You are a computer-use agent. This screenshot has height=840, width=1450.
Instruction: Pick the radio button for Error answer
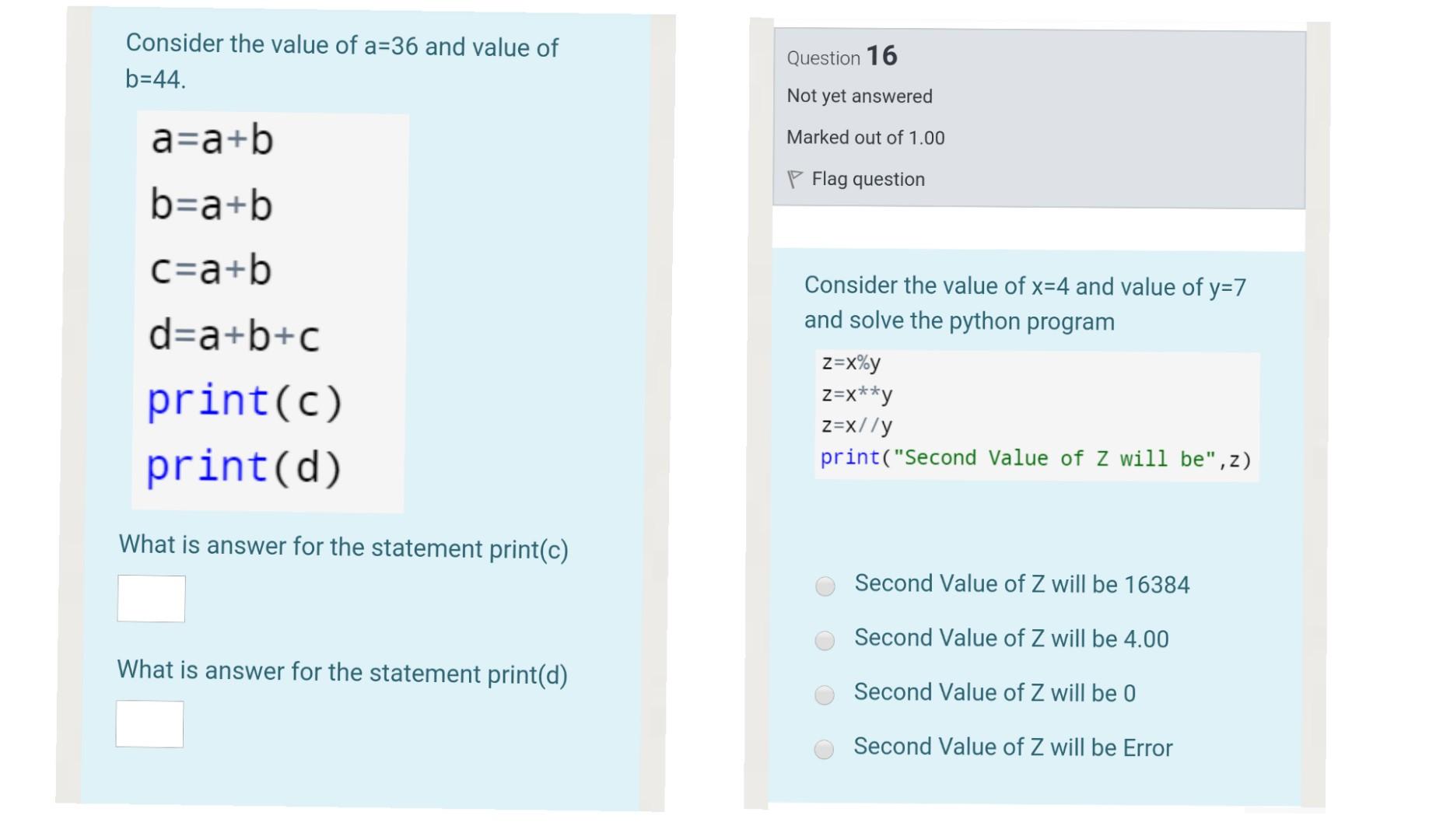(824, 749)
